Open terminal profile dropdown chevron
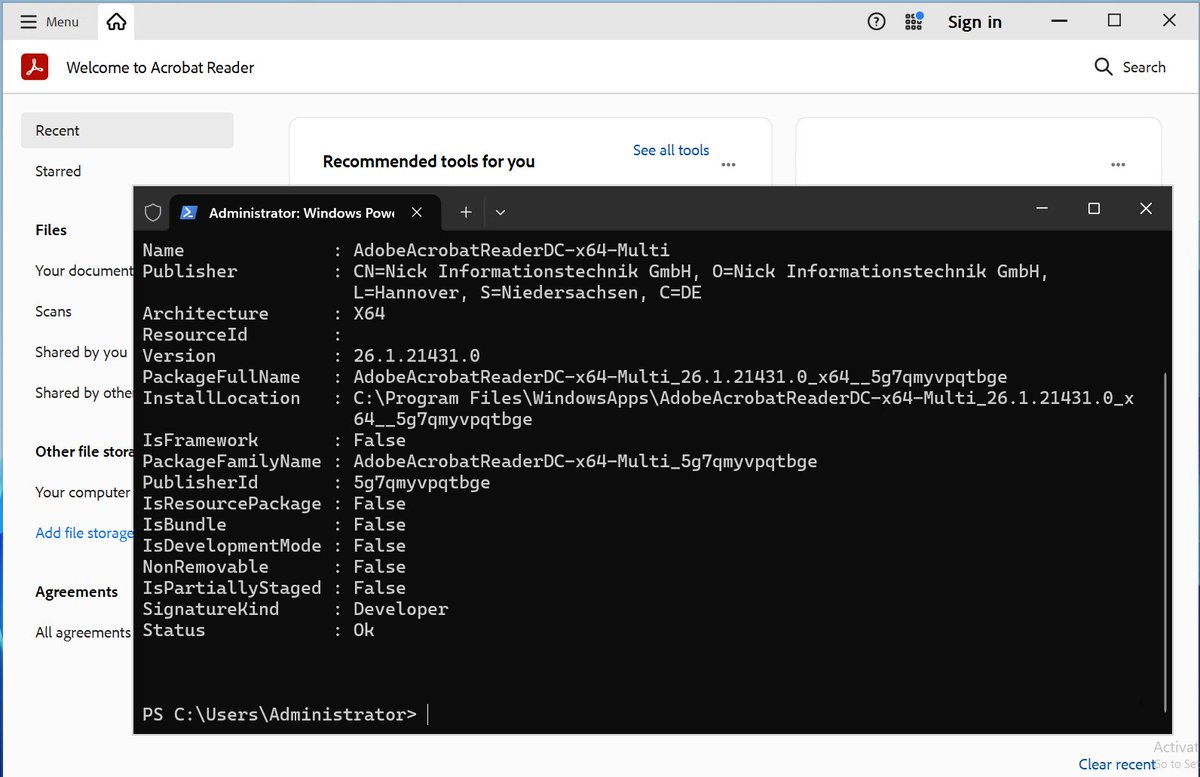Screen dimensions: 1200x777 point(501,212)
